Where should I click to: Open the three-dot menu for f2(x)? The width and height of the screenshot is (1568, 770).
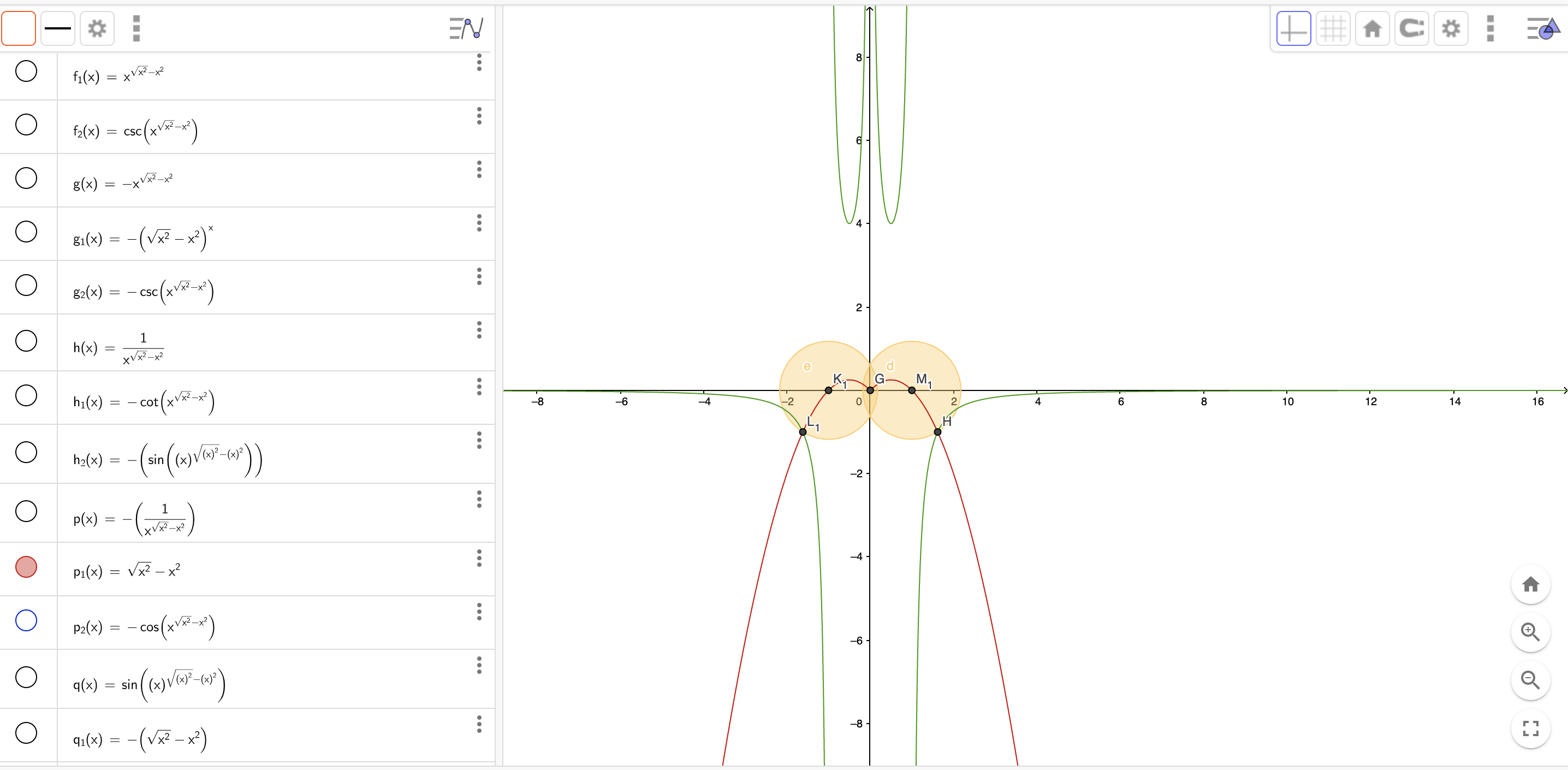click(480, 116)
